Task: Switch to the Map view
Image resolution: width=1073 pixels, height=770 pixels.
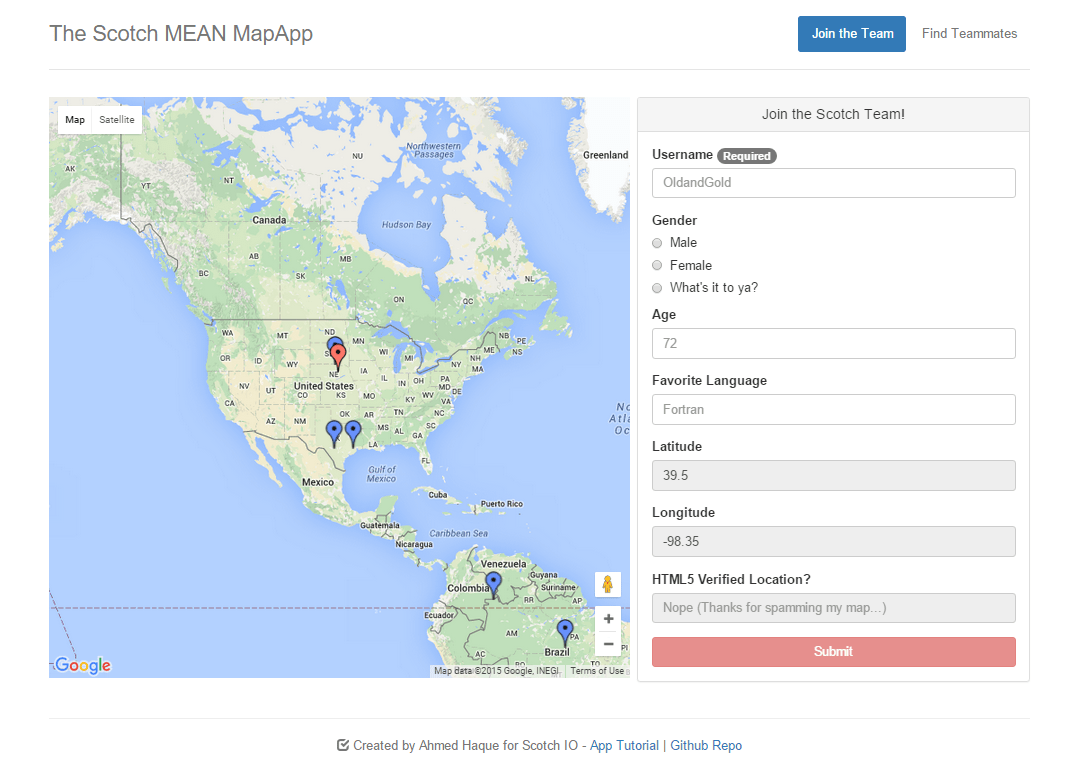Action: [x=75, y=119]
